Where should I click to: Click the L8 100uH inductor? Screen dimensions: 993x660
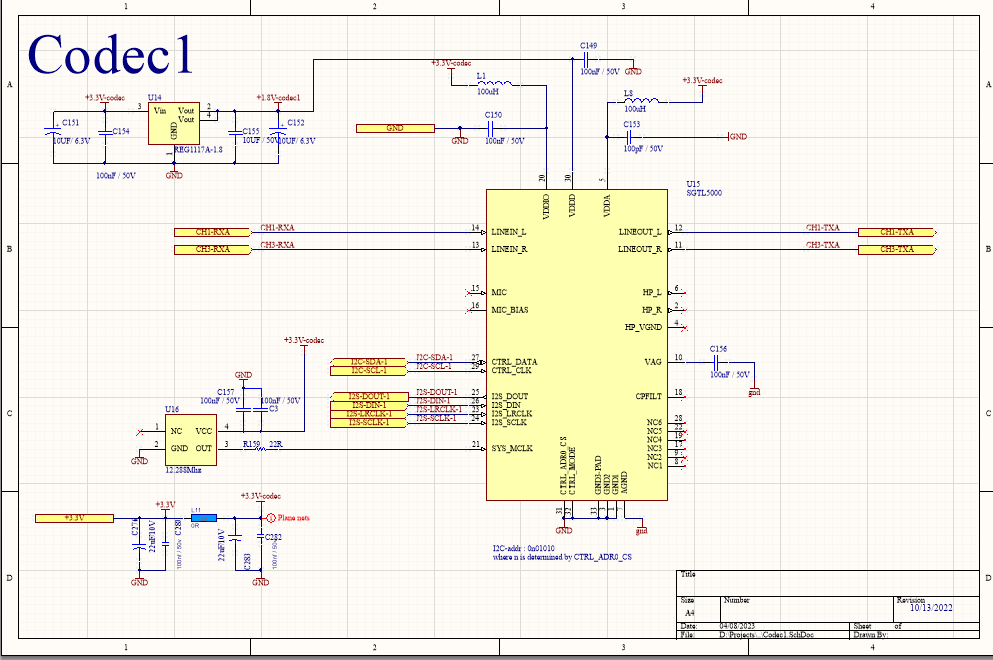[640, 101]
